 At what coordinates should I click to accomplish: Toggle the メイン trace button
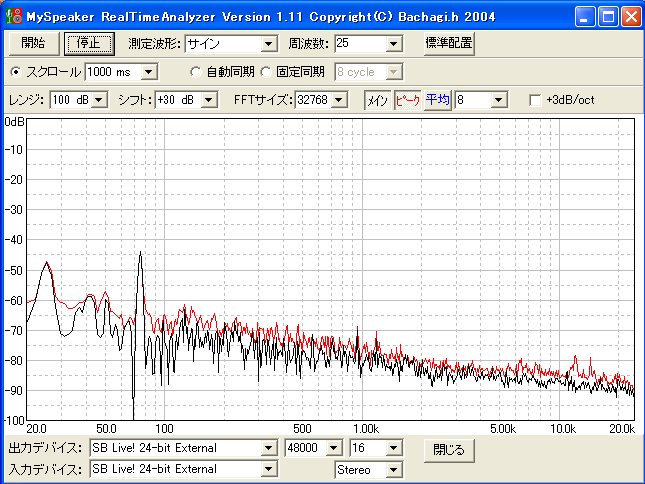377,100
